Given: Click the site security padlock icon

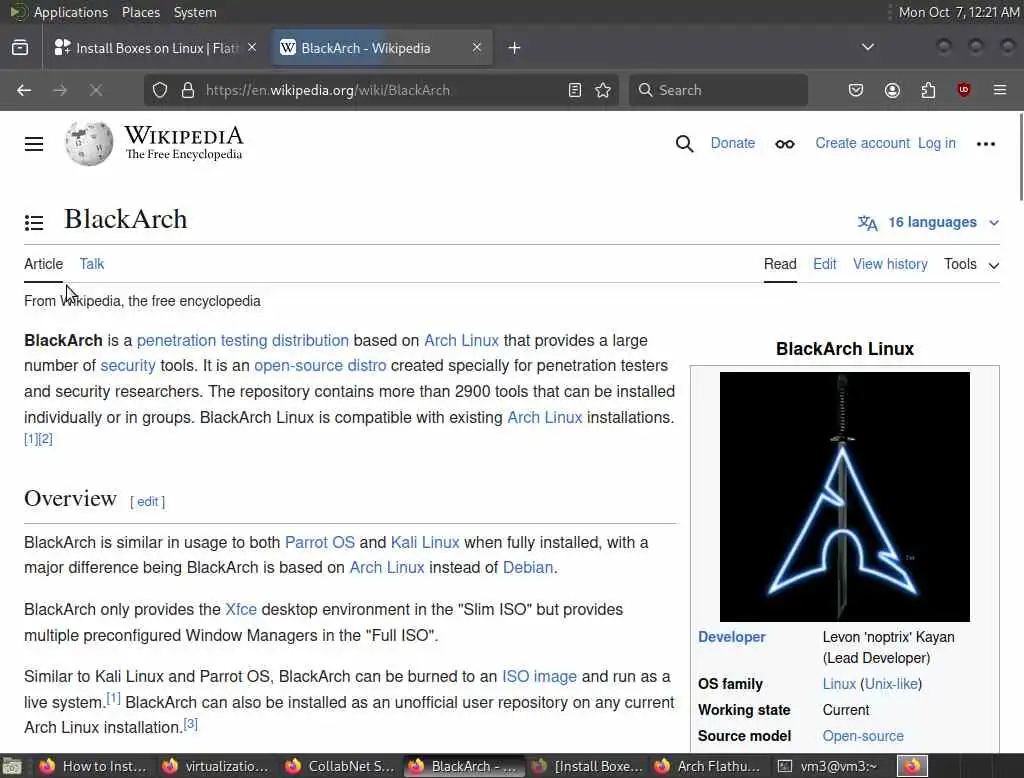Looking at the screenshot, I should (187, 90).
